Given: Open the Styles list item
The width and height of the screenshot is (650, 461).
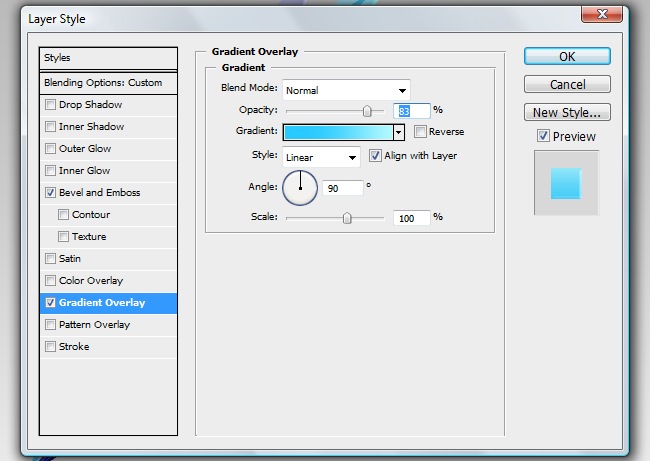Looking at the screenshot, I should point(109,58).
